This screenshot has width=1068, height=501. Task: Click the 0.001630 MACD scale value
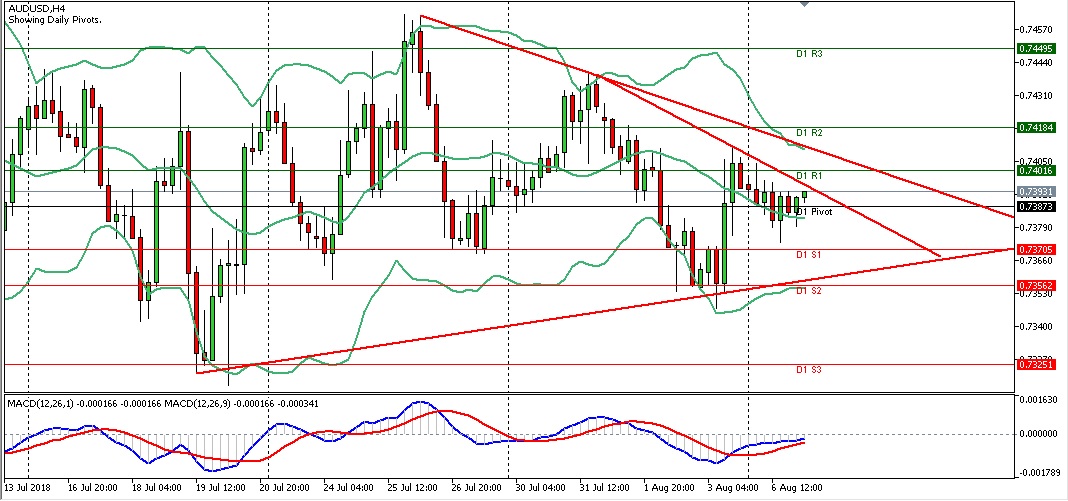point(1040,400)
